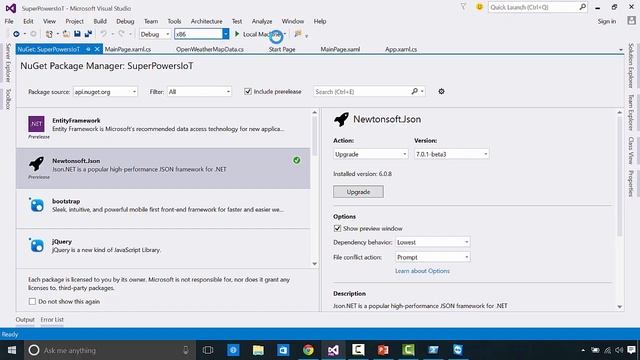The width and height of the screenshot is (640, 360).
Task: Open File Explorer from the taskbar
Action: [258, 350]
